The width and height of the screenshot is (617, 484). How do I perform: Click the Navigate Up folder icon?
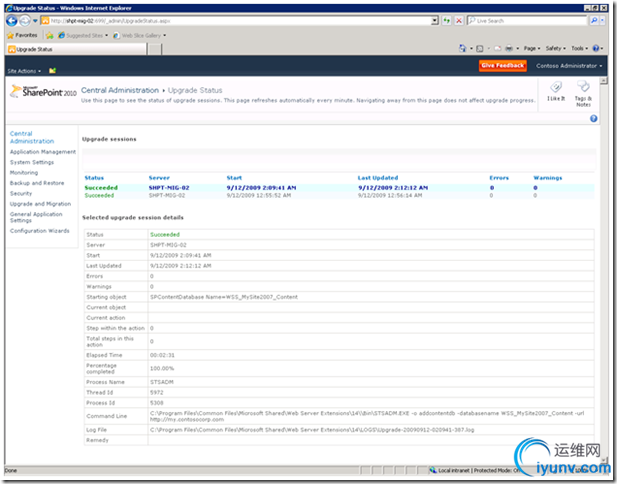pyautogui.click(x=52, y=70)
